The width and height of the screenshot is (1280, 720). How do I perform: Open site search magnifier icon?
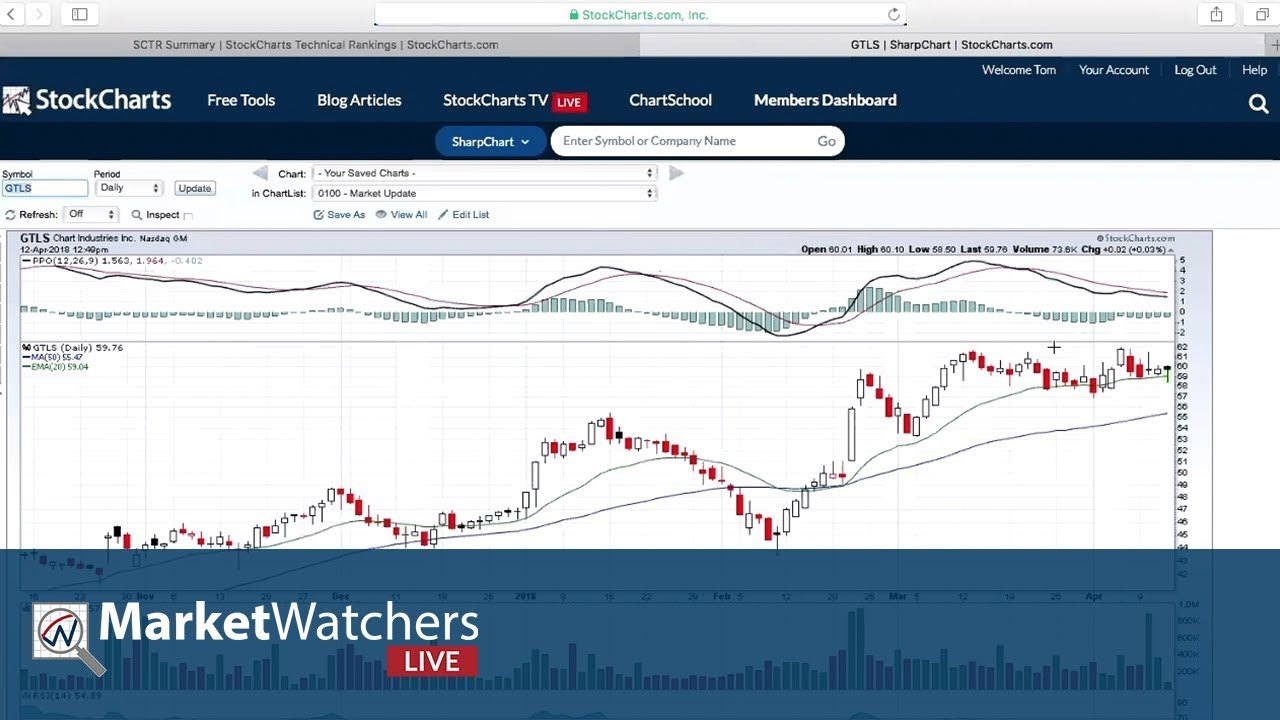[1258, 103]
